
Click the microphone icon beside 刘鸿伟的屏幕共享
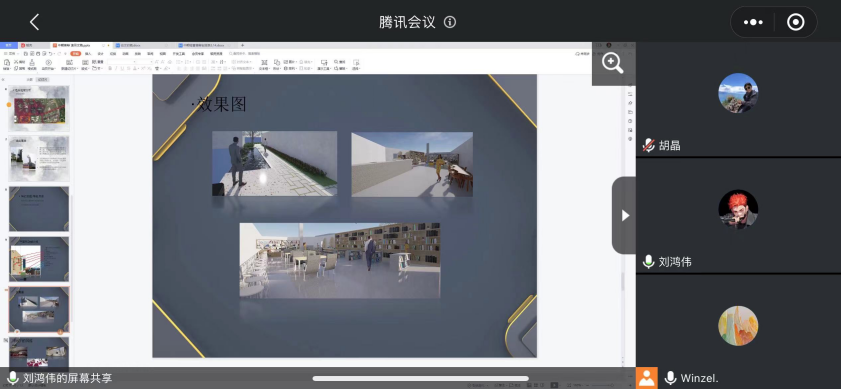pyautogui.click(x=13, y=378)
